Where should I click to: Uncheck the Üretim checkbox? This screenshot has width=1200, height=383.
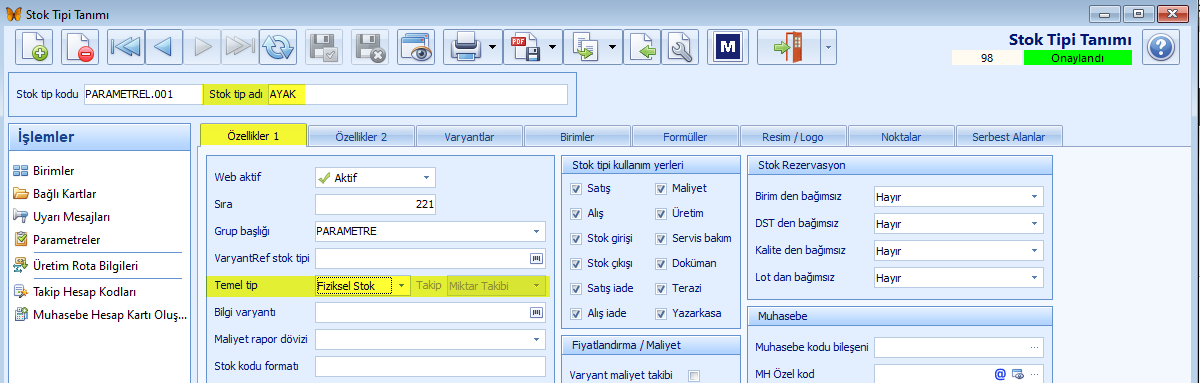coord(662,213)
